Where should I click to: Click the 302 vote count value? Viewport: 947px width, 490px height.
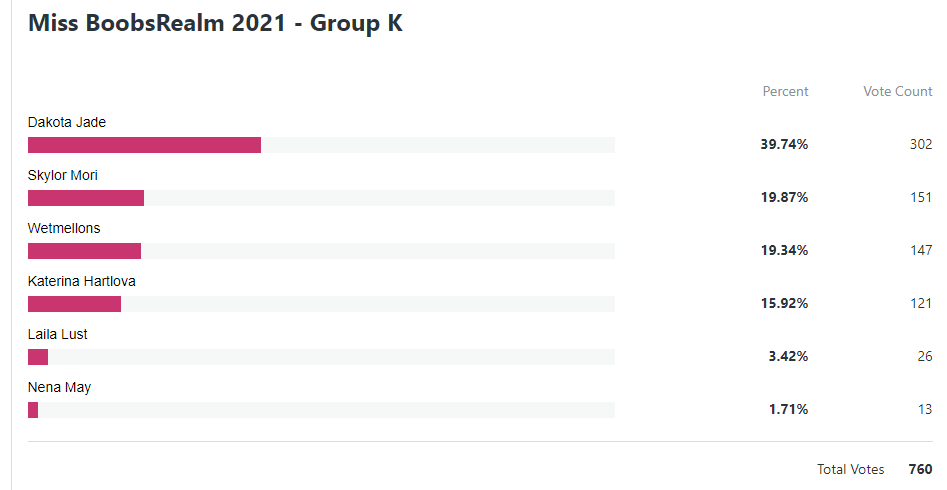(x=921, y=144)
